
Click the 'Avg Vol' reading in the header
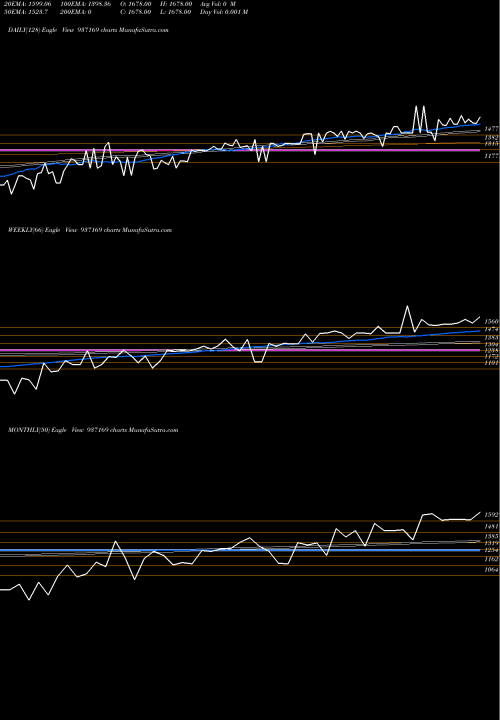[x=218, y=4]
